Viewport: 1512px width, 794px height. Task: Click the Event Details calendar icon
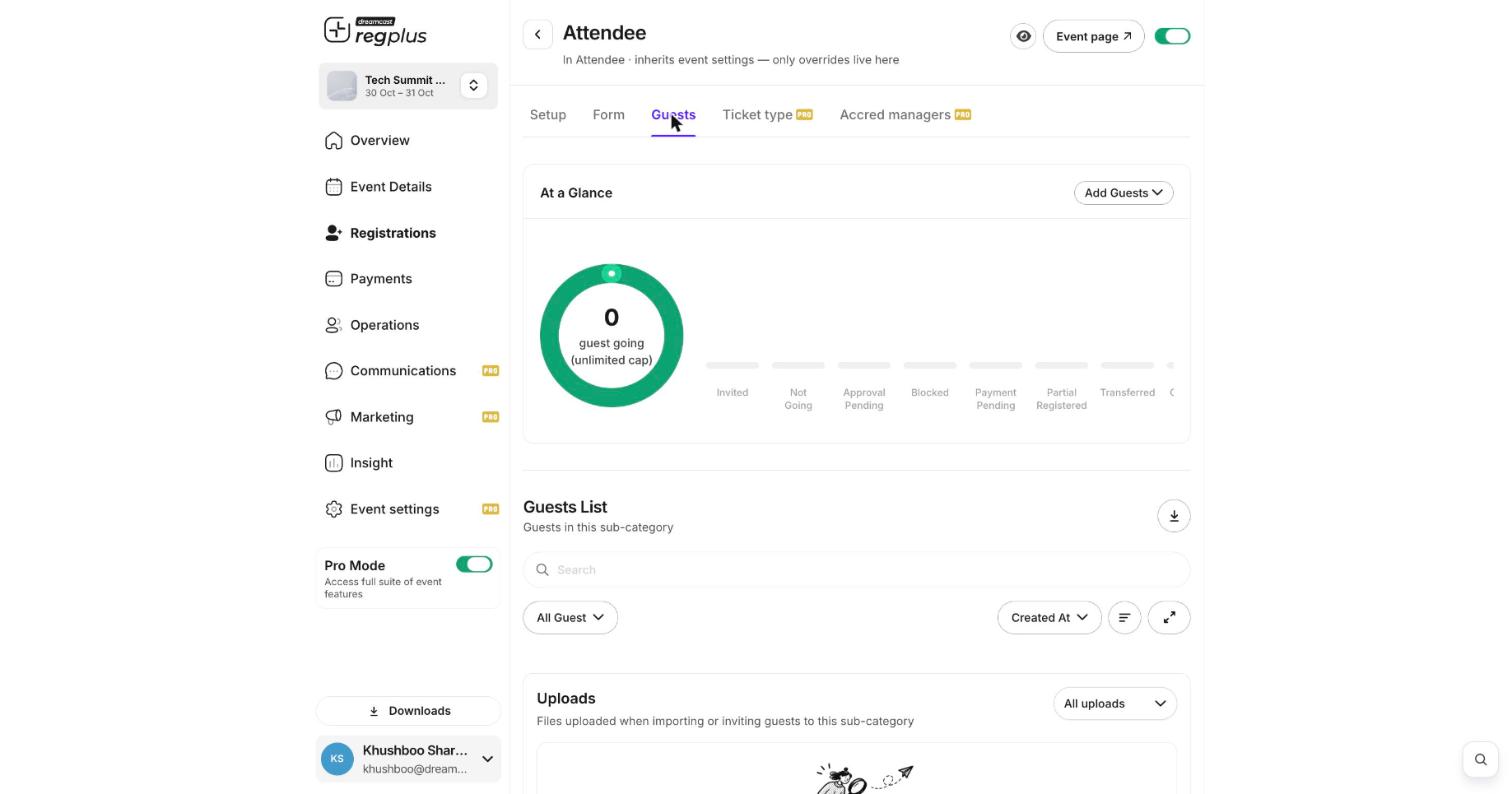[x=334, y=187]
